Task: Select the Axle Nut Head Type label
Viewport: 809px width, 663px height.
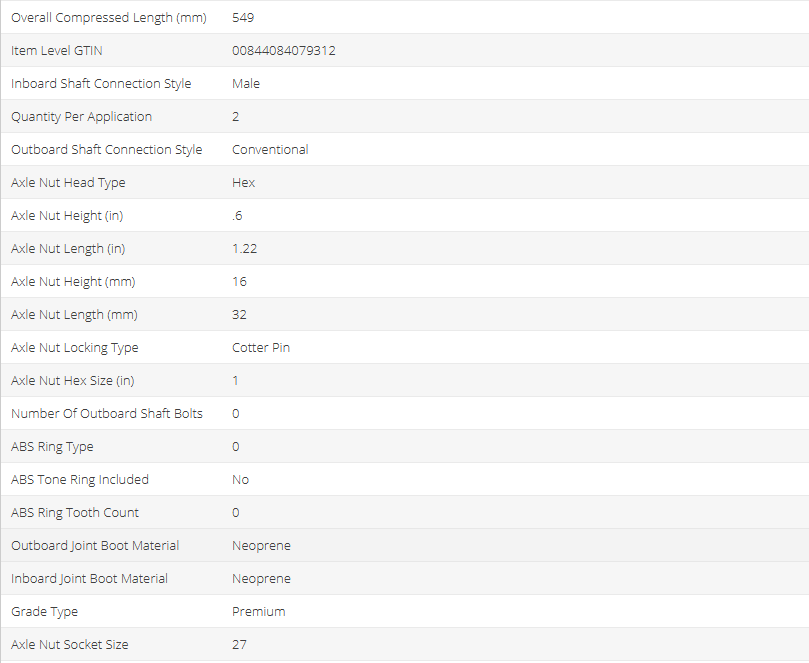Action: pos(68,183)
